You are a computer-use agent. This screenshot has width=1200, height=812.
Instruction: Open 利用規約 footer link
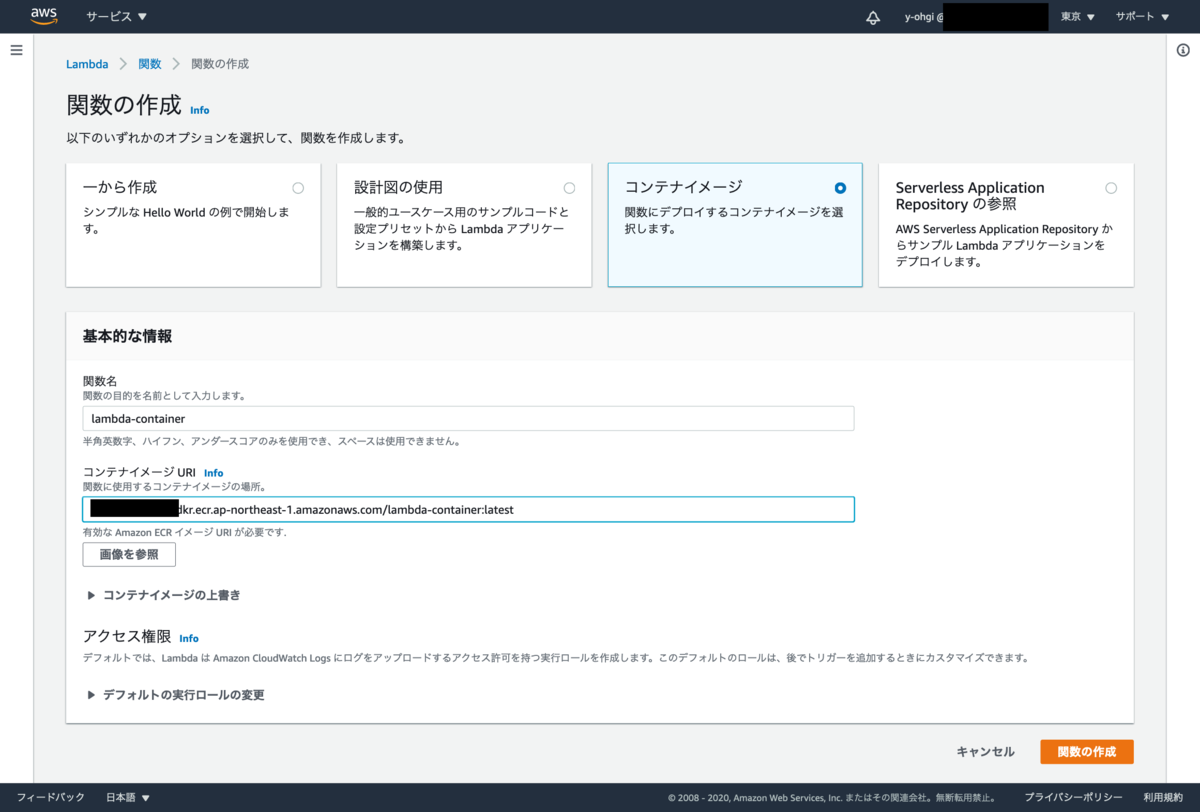point(1163,797)
